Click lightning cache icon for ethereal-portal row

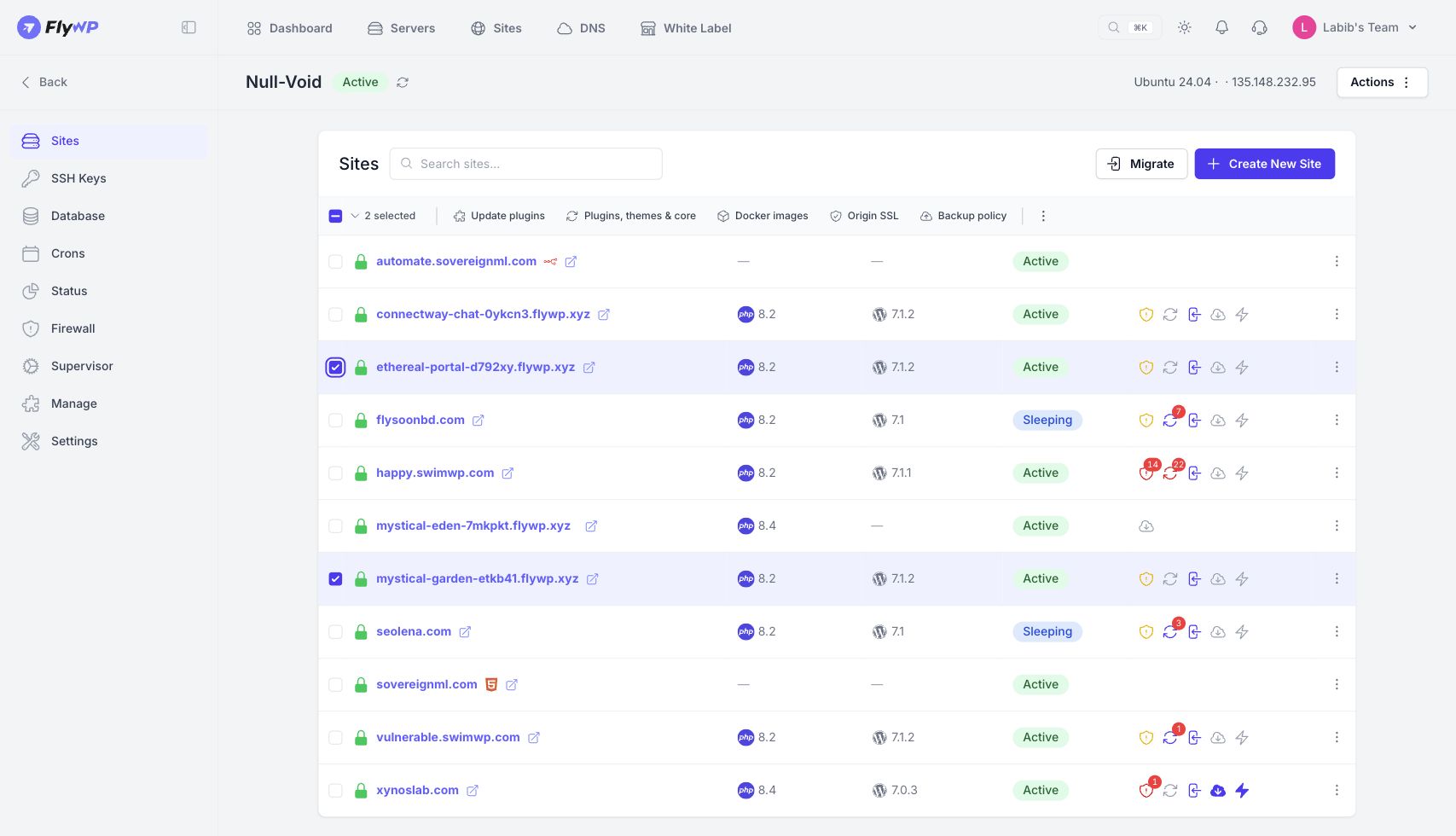(x=1242, y=367)
